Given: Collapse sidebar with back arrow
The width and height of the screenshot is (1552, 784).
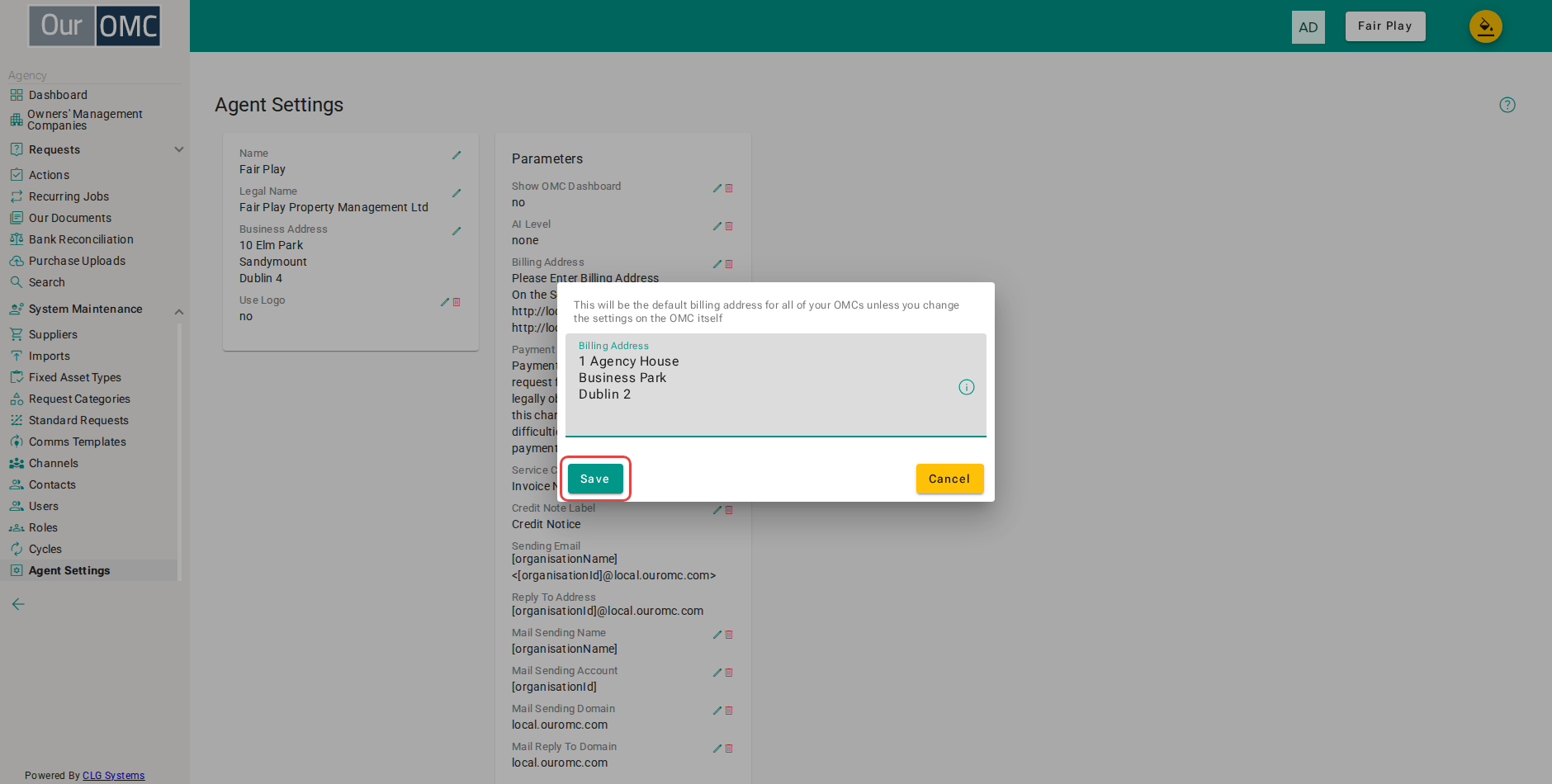Looking at the screenshot, I should coord(18,604).
